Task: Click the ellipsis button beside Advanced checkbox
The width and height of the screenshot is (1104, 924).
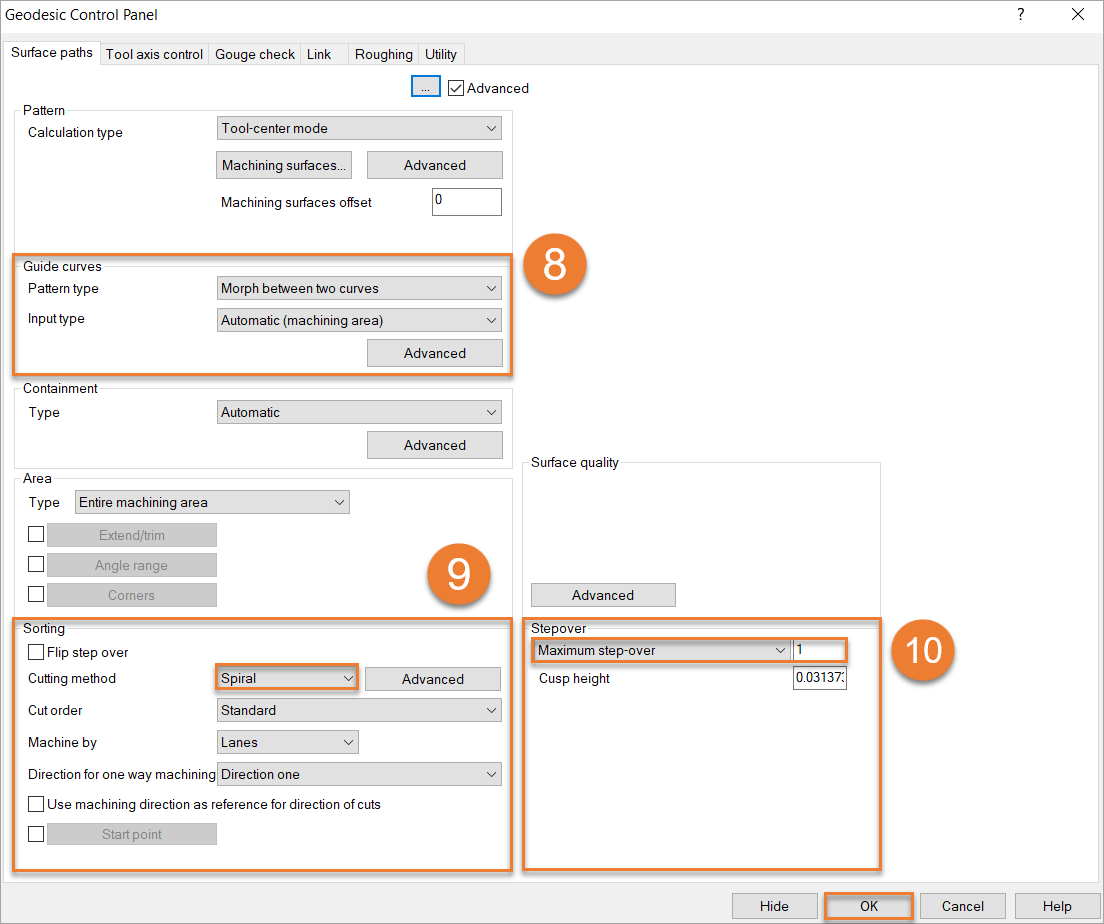Action: 425,87
